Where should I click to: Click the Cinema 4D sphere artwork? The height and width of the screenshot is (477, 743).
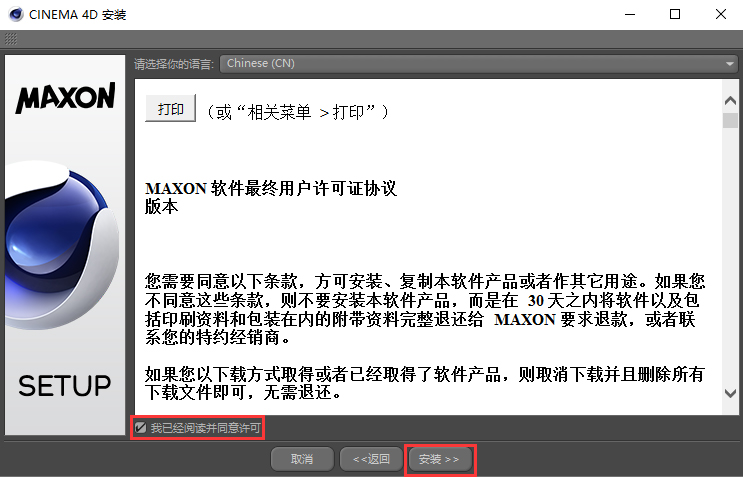pos(60,244)
